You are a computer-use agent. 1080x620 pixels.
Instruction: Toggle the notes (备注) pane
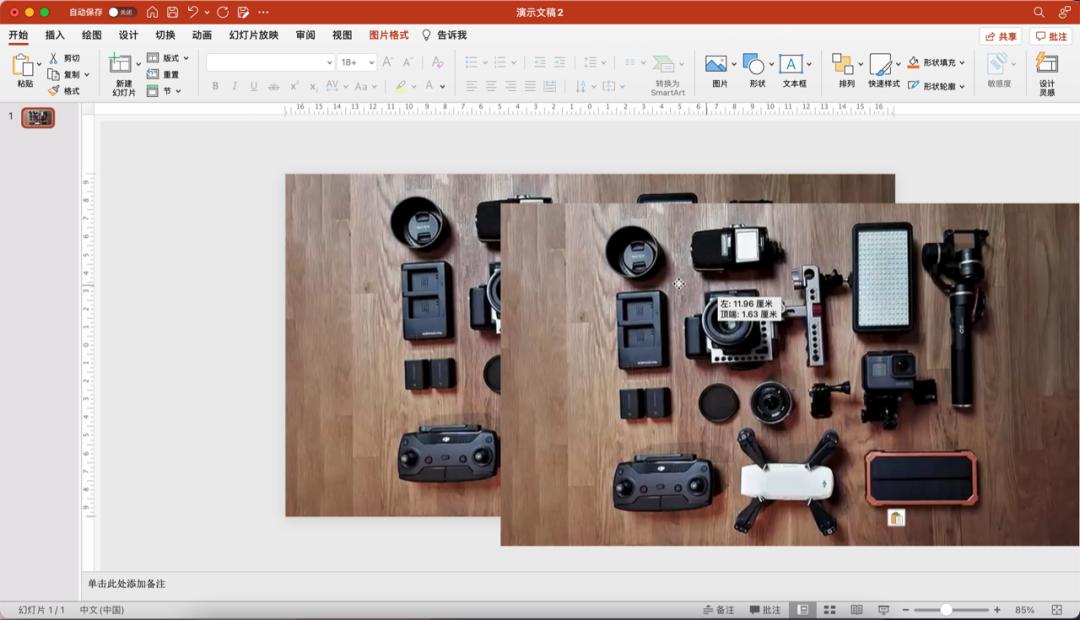coord(718,610)
